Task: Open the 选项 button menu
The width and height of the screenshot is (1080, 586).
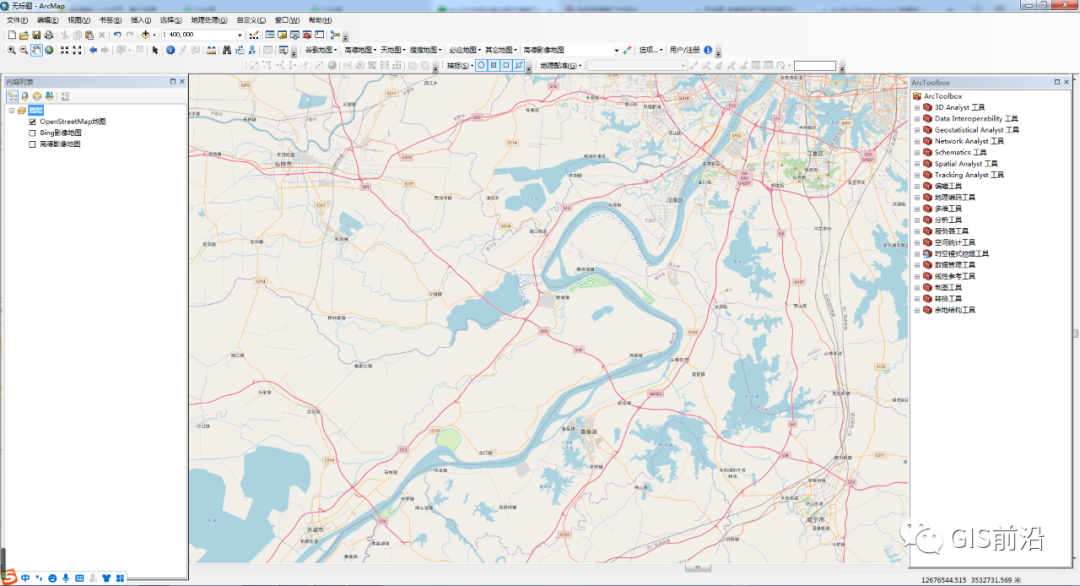Action: [650, 50]
